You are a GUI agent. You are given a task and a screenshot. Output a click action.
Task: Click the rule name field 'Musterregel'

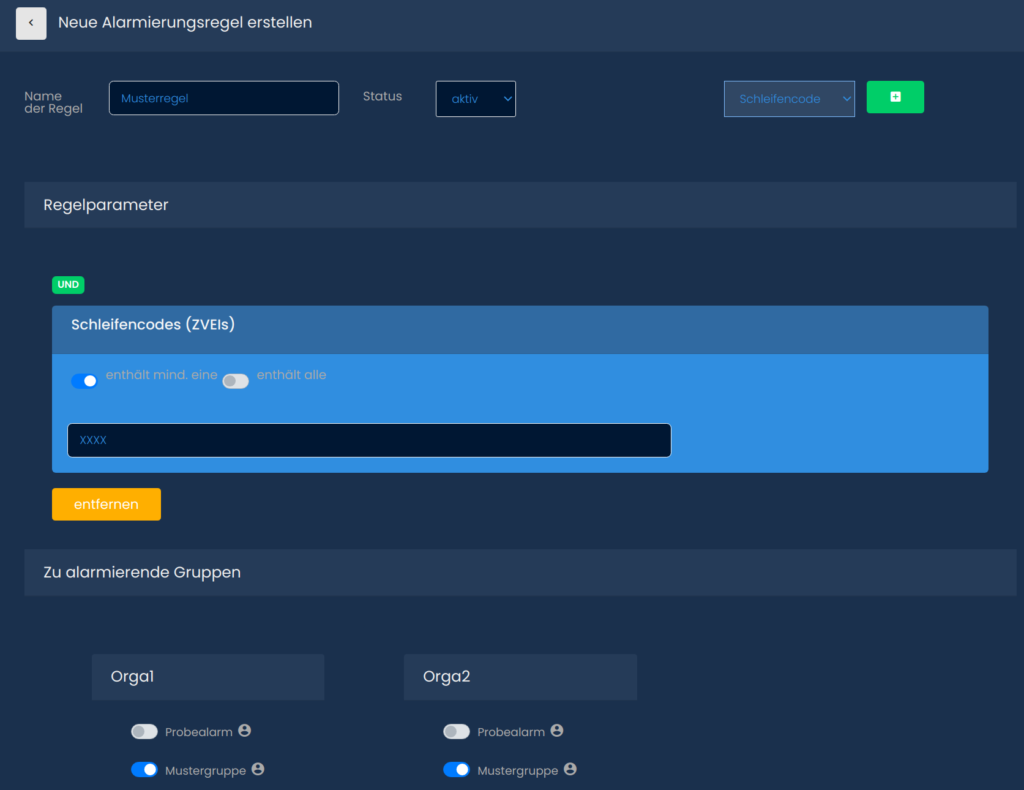tap(223, 98)
